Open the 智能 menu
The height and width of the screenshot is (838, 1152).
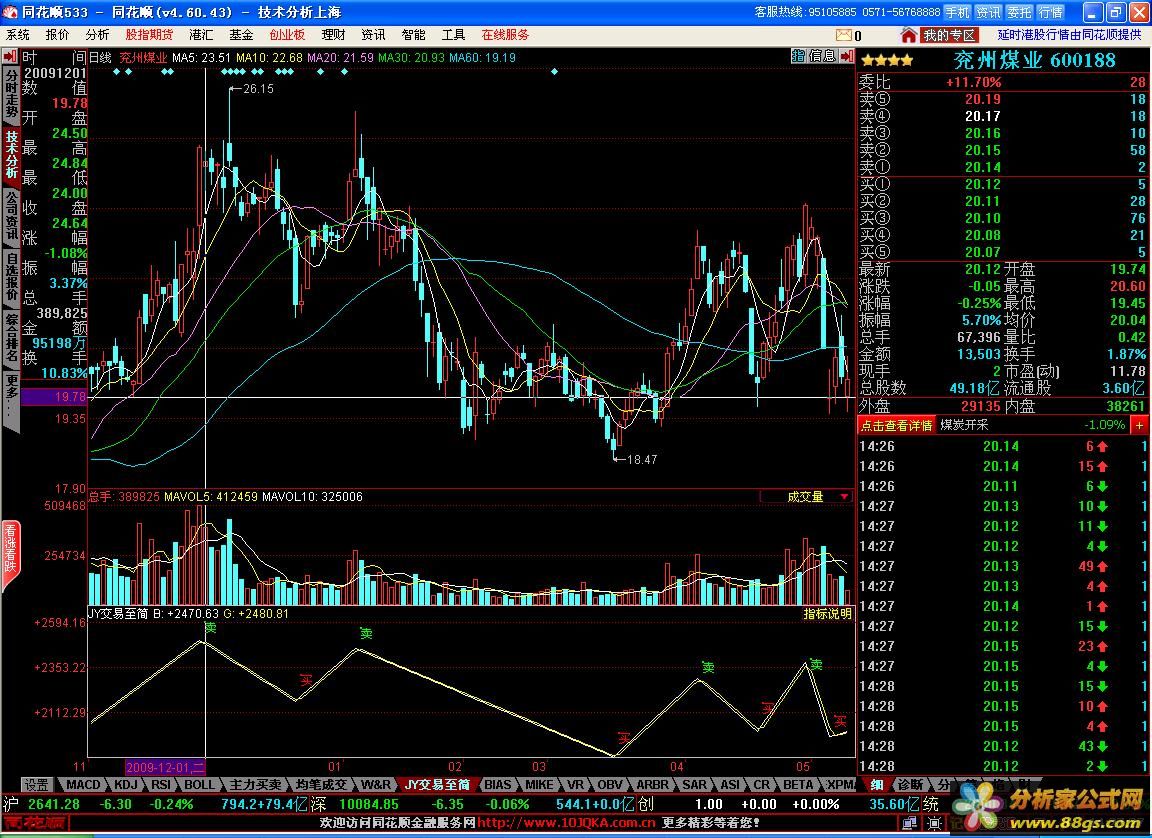coord(413,35)
